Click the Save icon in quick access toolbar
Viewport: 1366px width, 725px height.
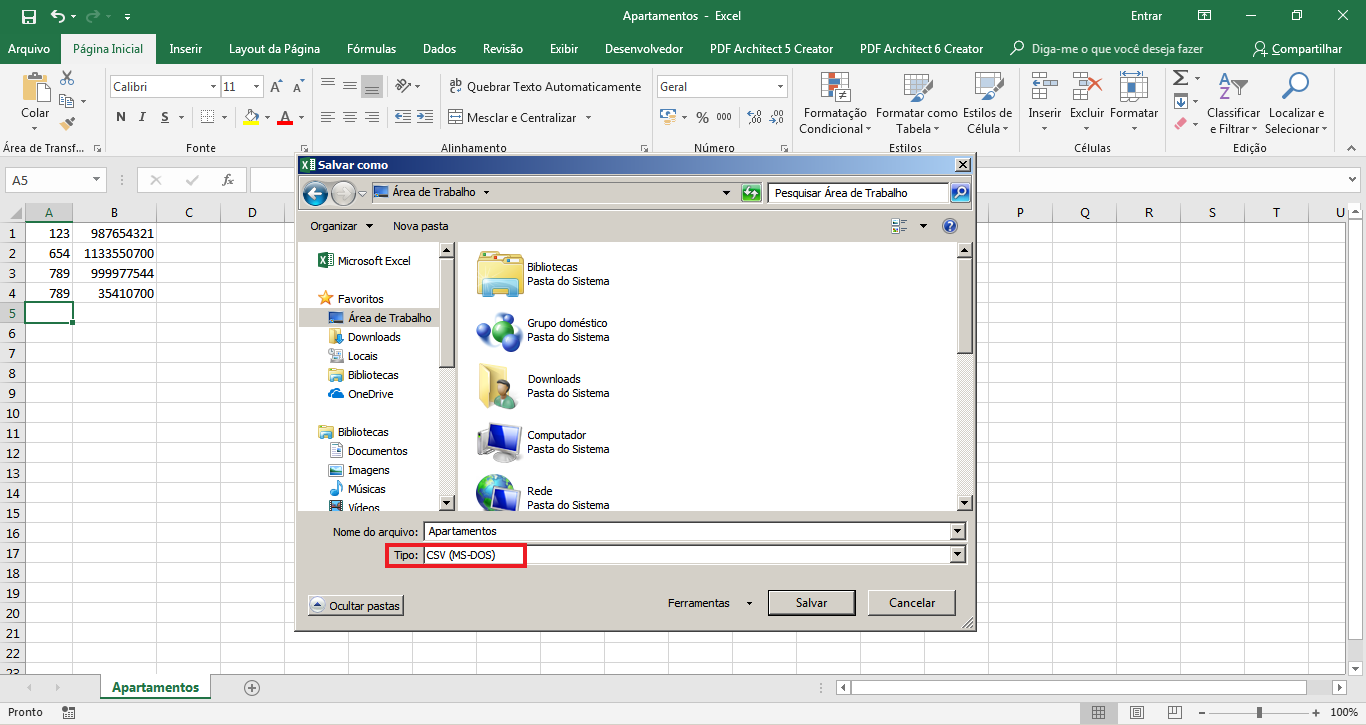pos(29,16)
